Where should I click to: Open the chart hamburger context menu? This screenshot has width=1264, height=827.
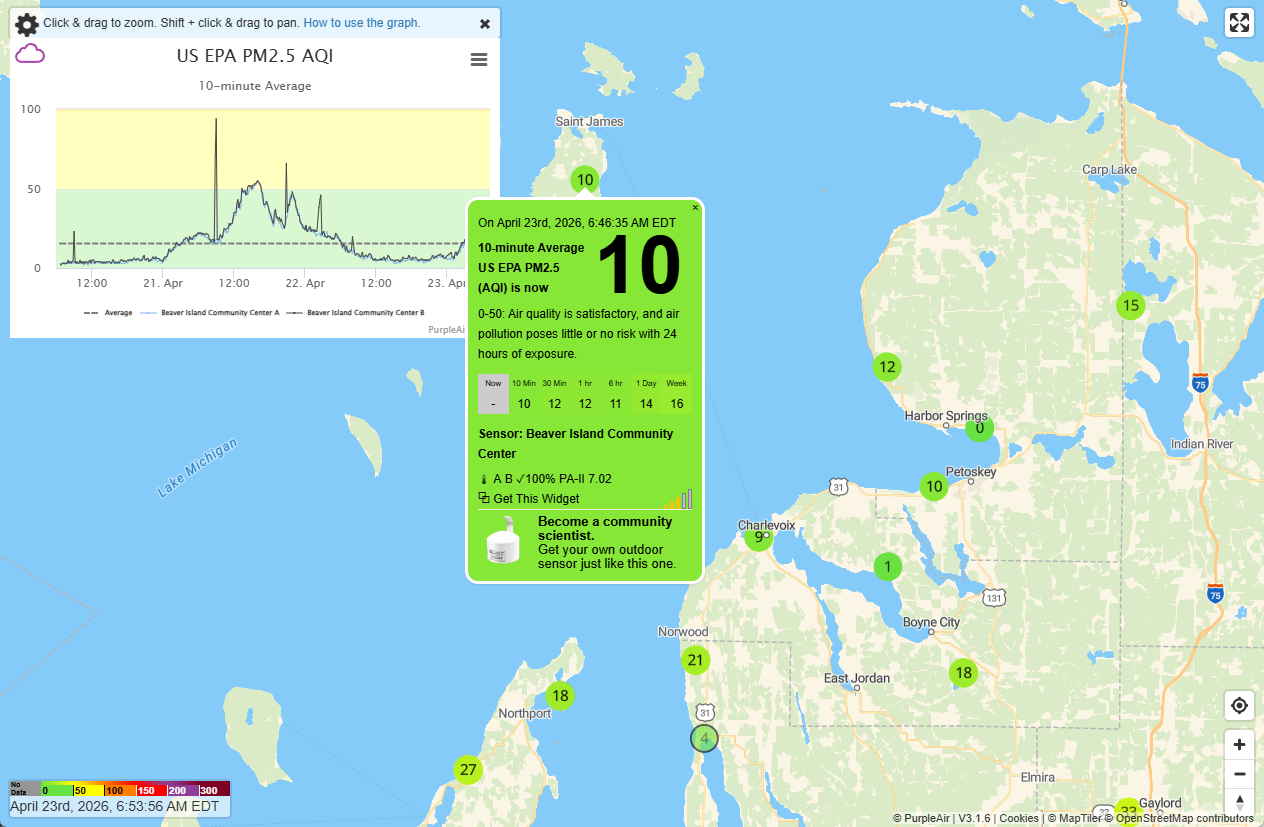tap(479, 60)
